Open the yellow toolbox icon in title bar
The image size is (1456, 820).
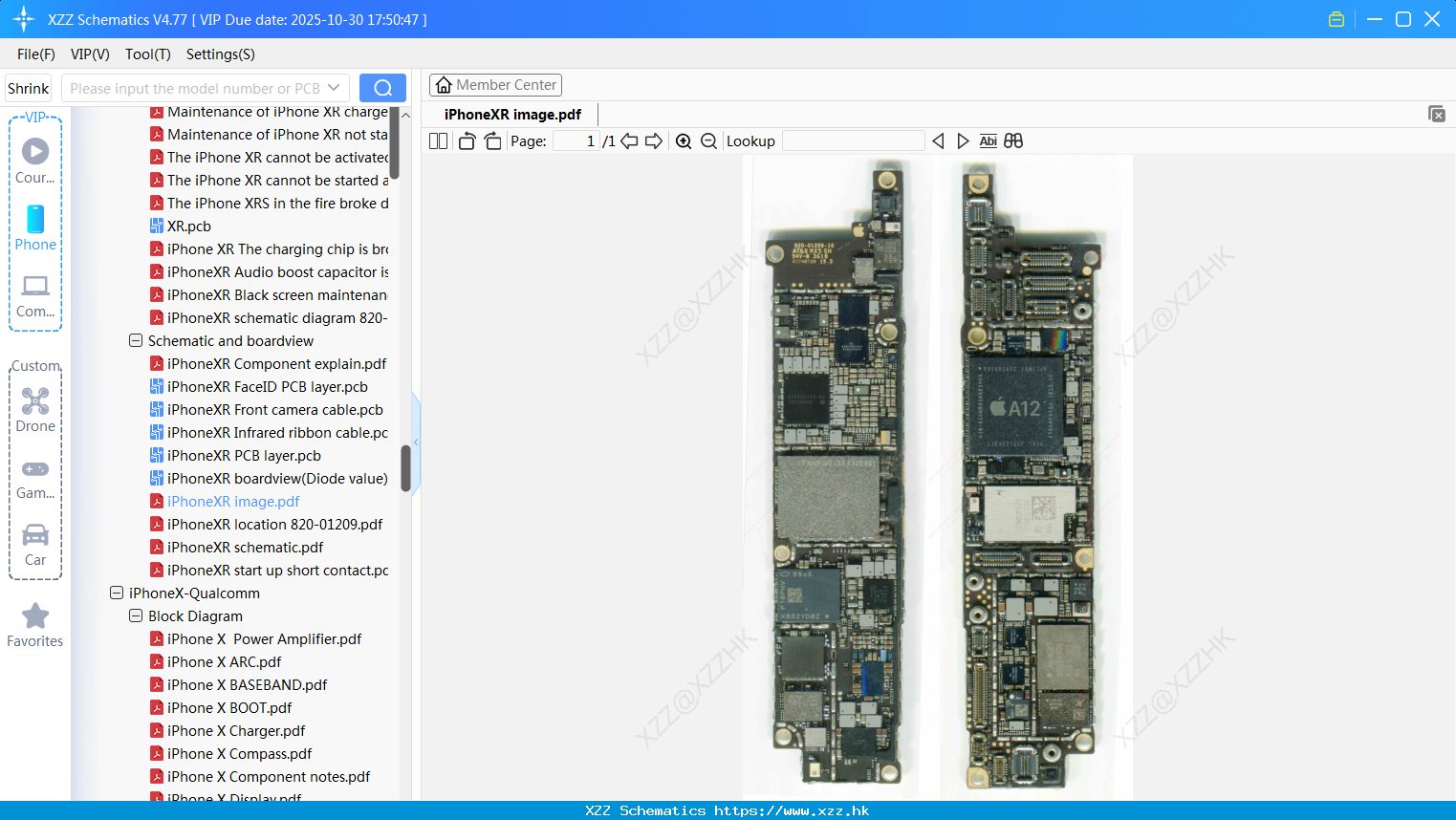pos(1336,19)
